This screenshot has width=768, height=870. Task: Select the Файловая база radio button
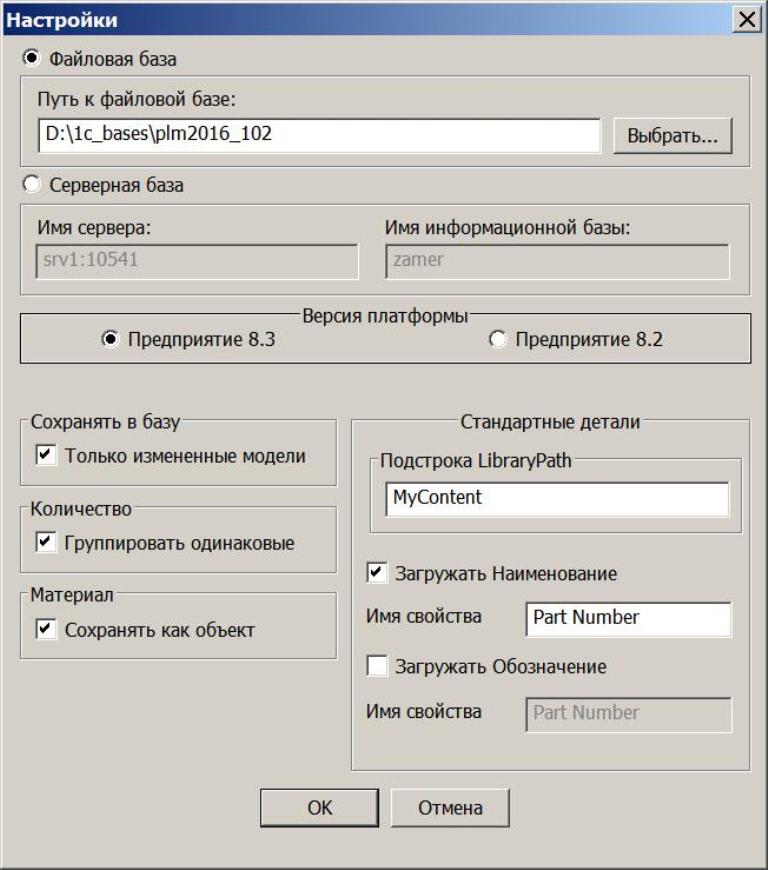click(x=31, y=59)
